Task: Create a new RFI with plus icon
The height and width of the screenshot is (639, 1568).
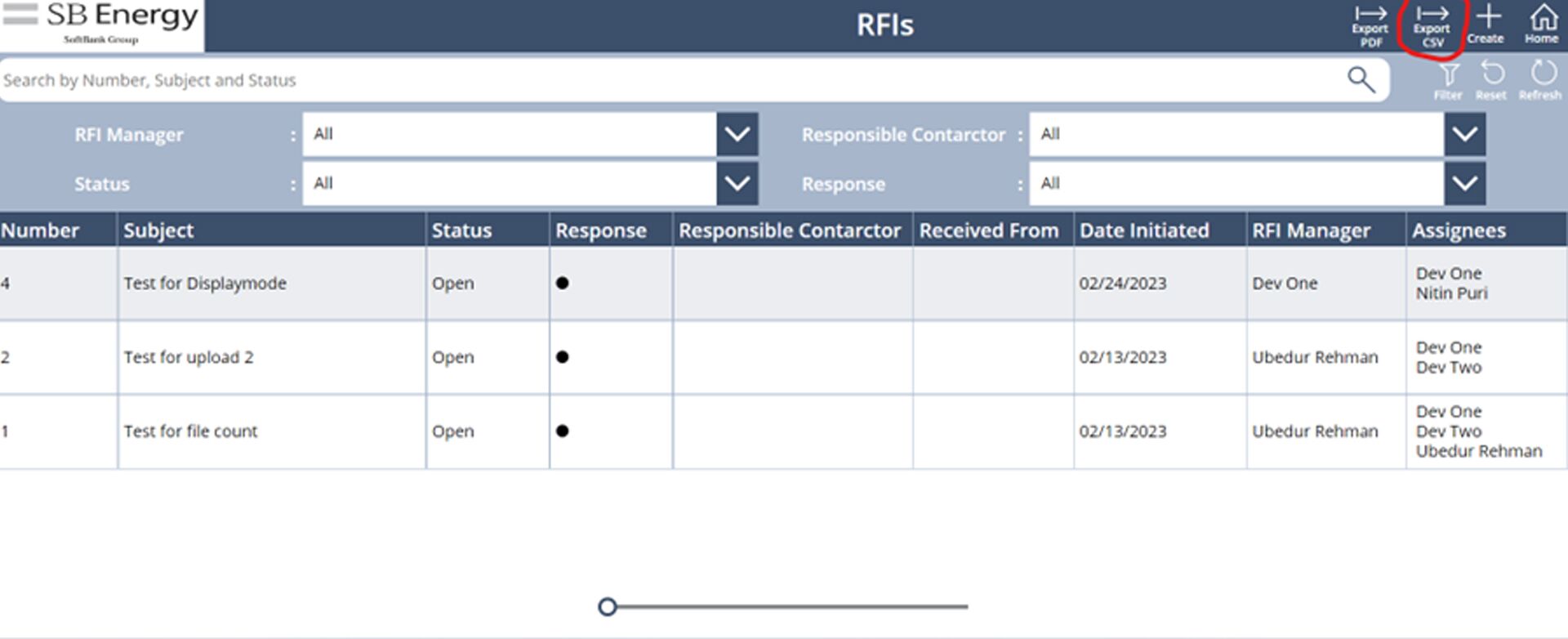Action: (1487, 24)
